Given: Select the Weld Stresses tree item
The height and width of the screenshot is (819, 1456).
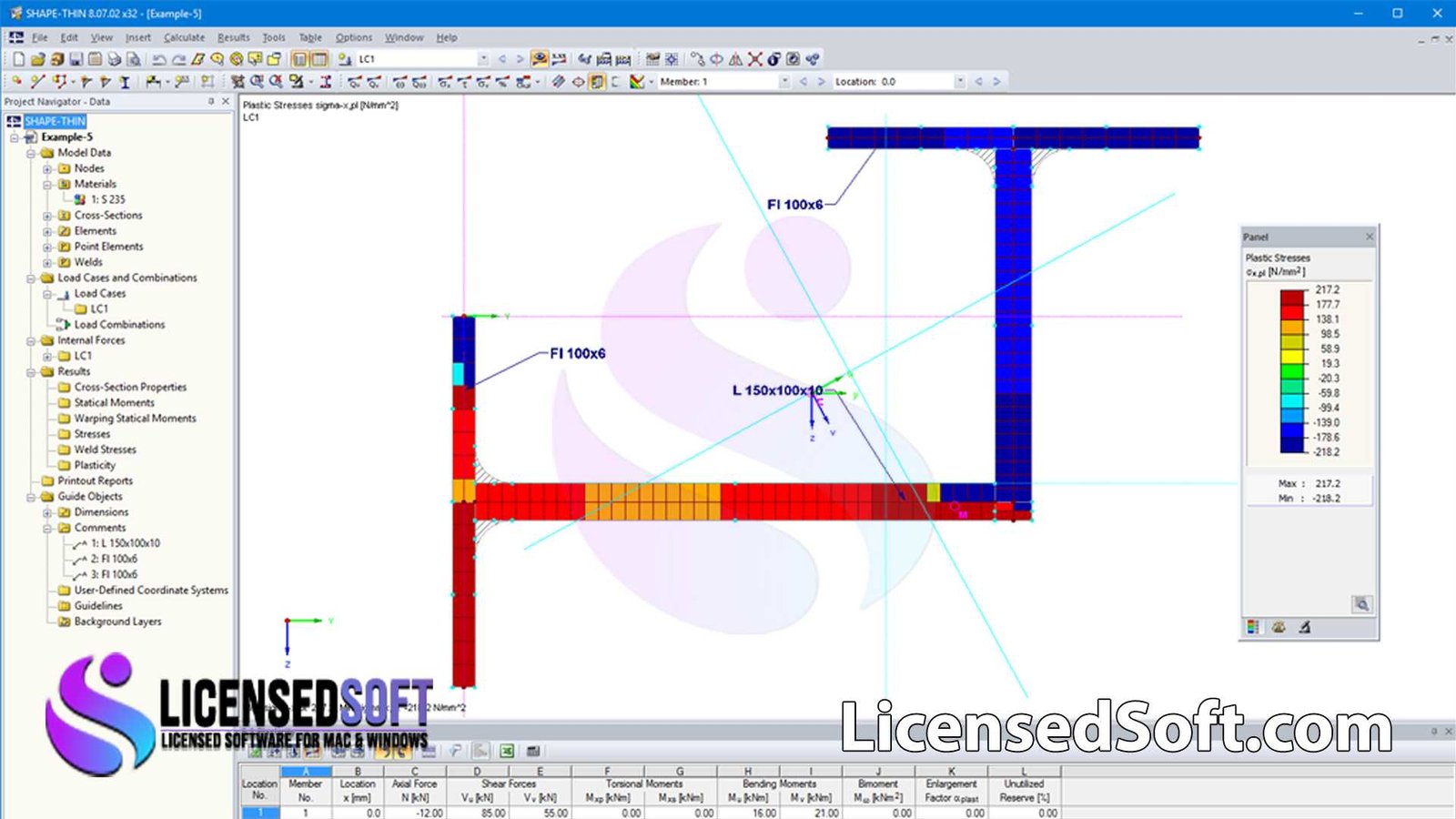Looking at the screenshot, I should [105, 450].
